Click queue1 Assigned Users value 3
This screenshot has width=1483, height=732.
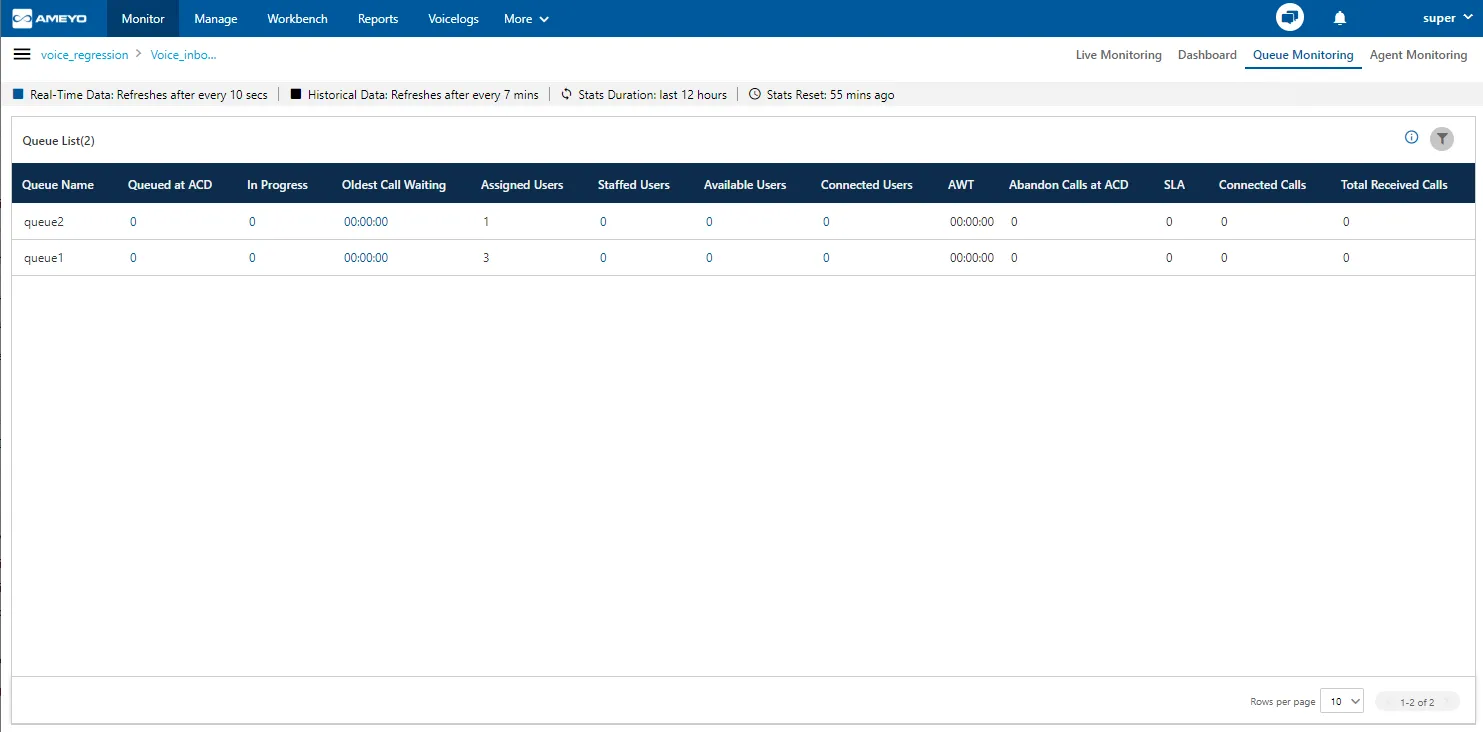click(486, 258)
